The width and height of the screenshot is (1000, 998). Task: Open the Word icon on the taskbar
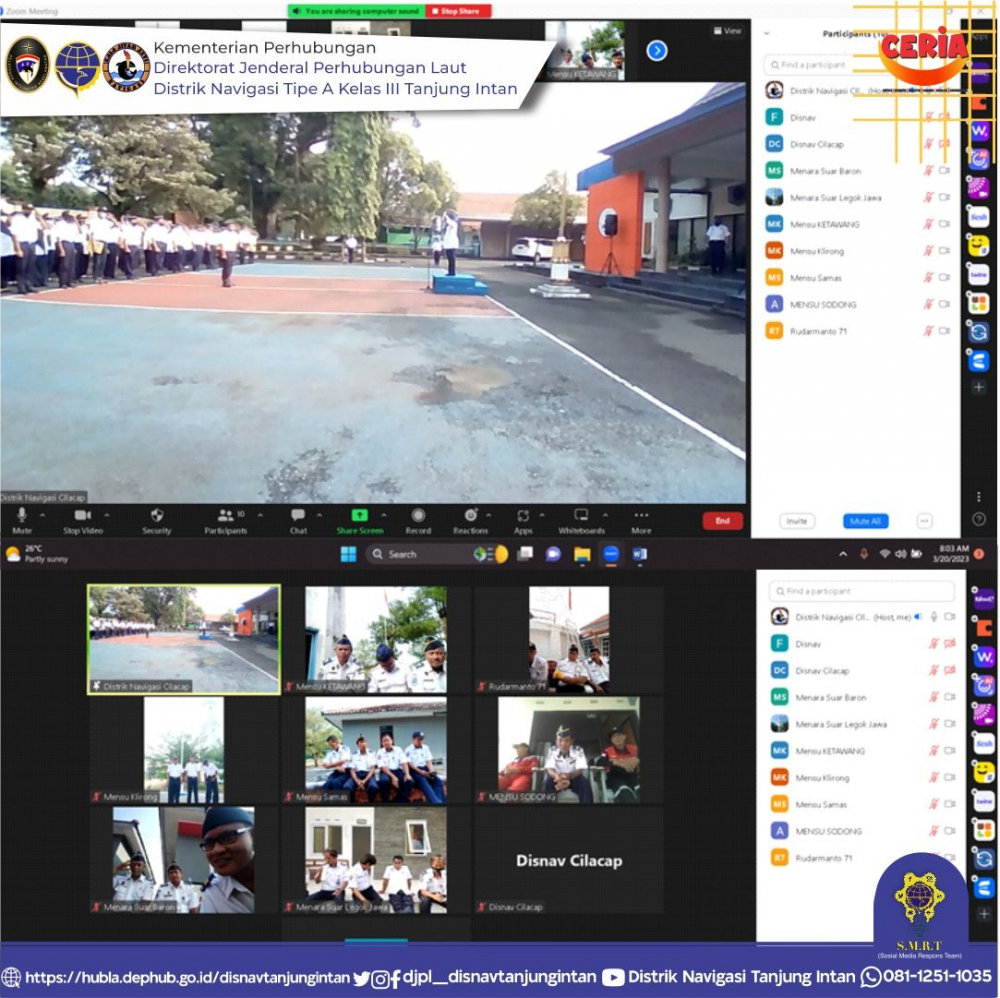coord(640,554)
